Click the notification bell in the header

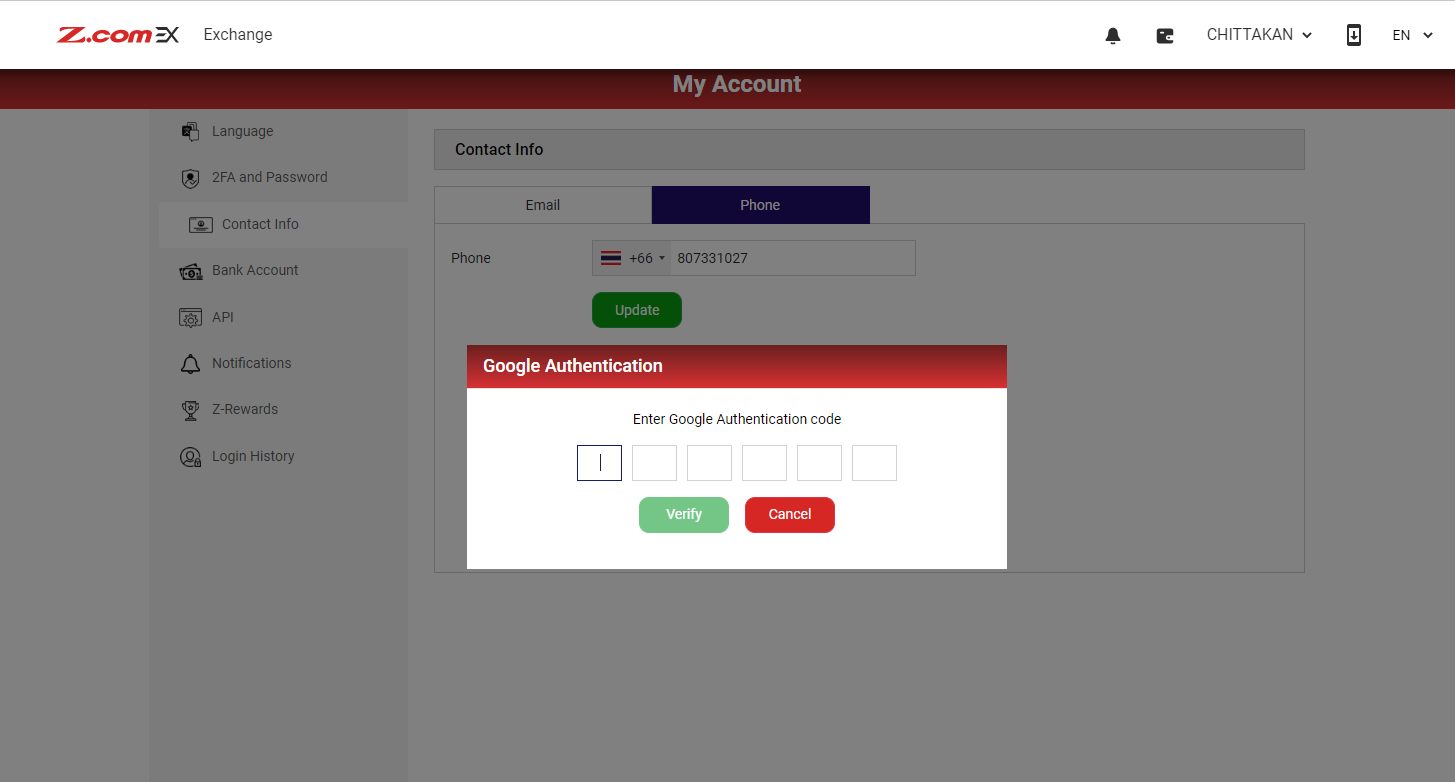pyautogui.click(x=1113, y=34)
